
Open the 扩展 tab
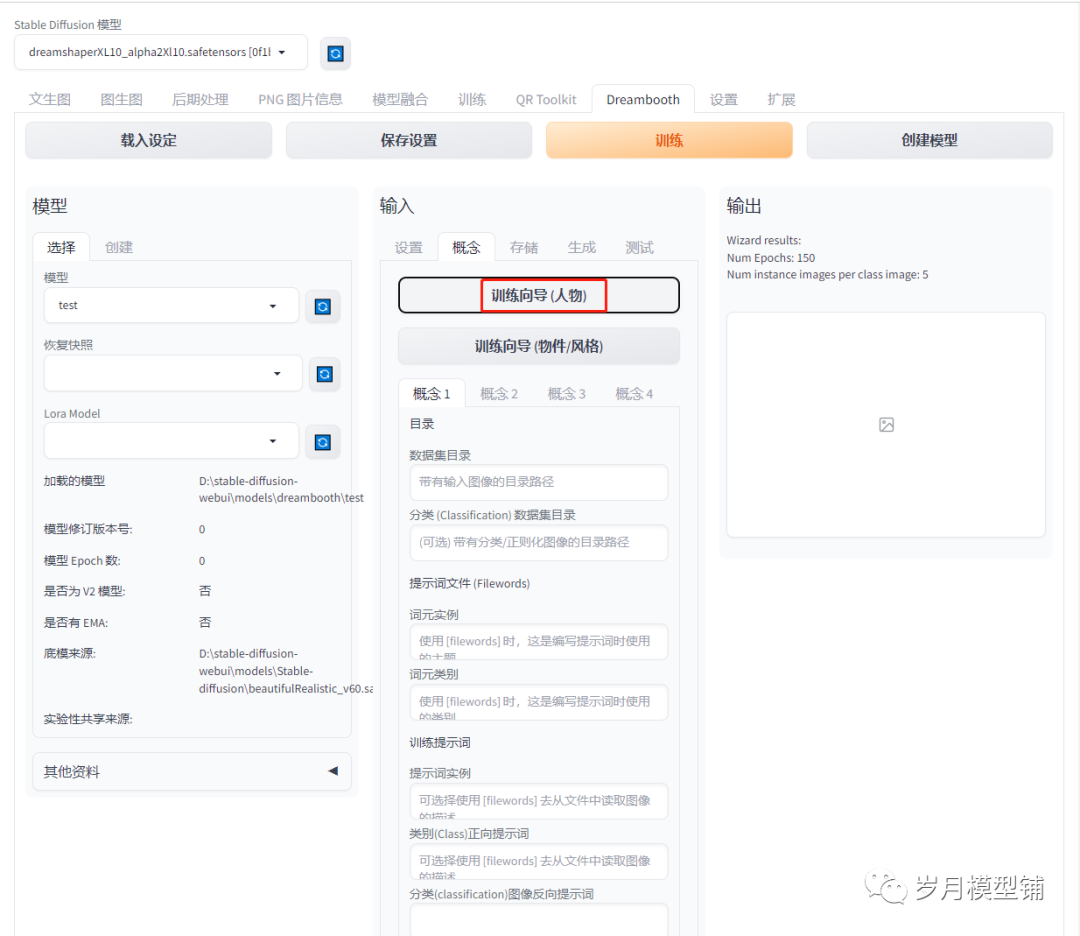(x=781, y=99)
